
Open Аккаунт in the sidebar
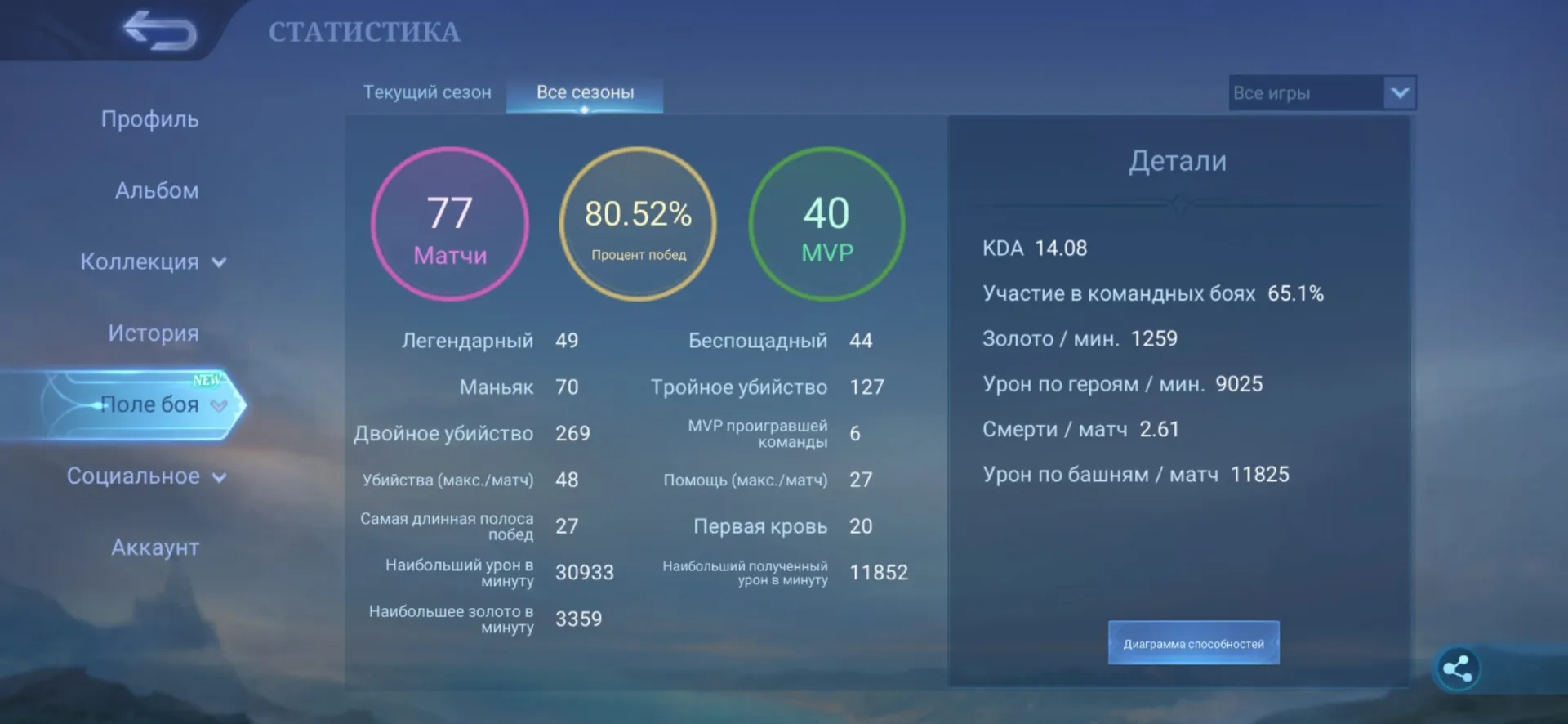154,547
